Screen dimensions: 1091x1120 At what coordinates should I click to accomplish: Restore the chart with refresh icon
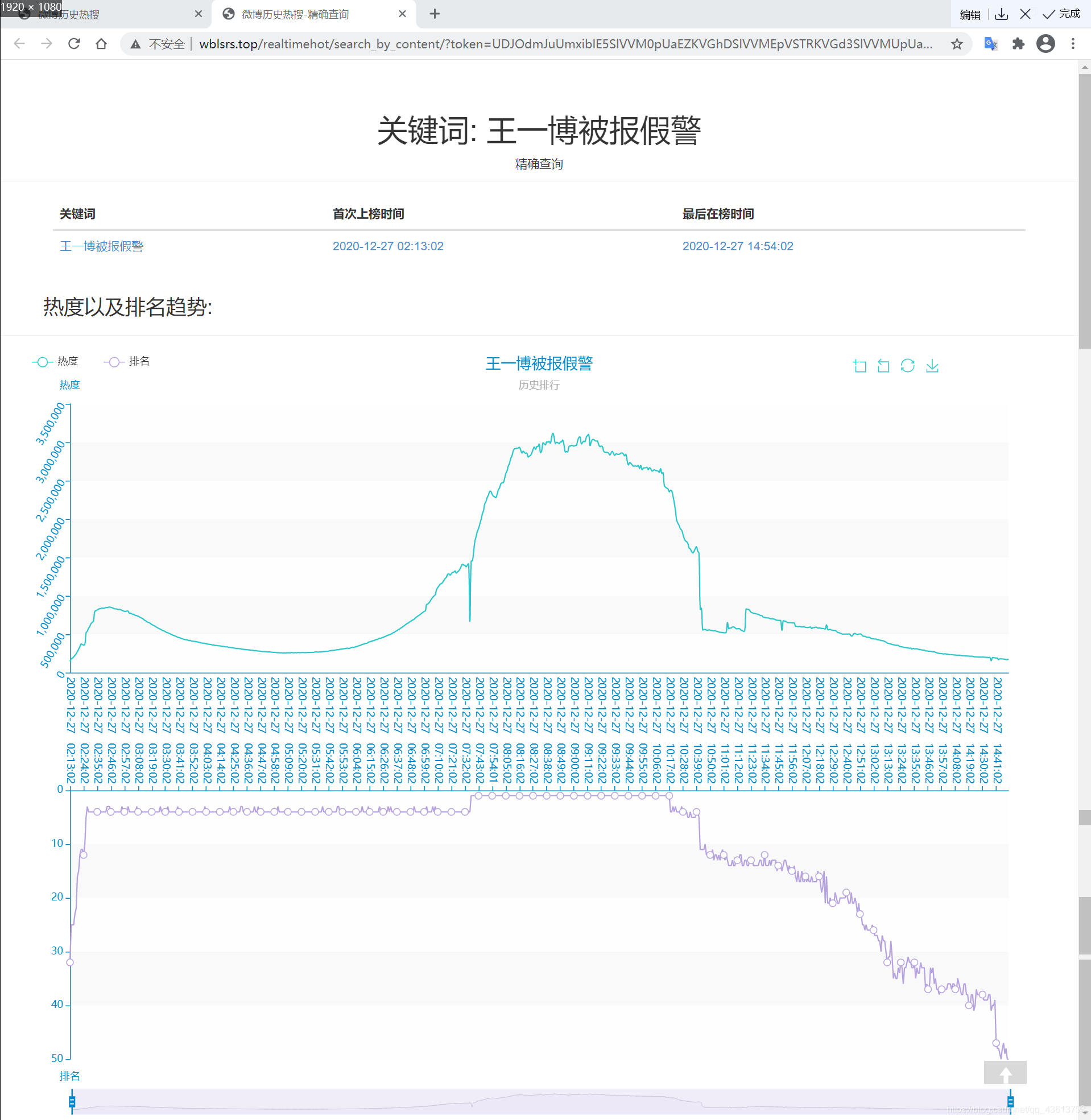(x=908, y=366)
